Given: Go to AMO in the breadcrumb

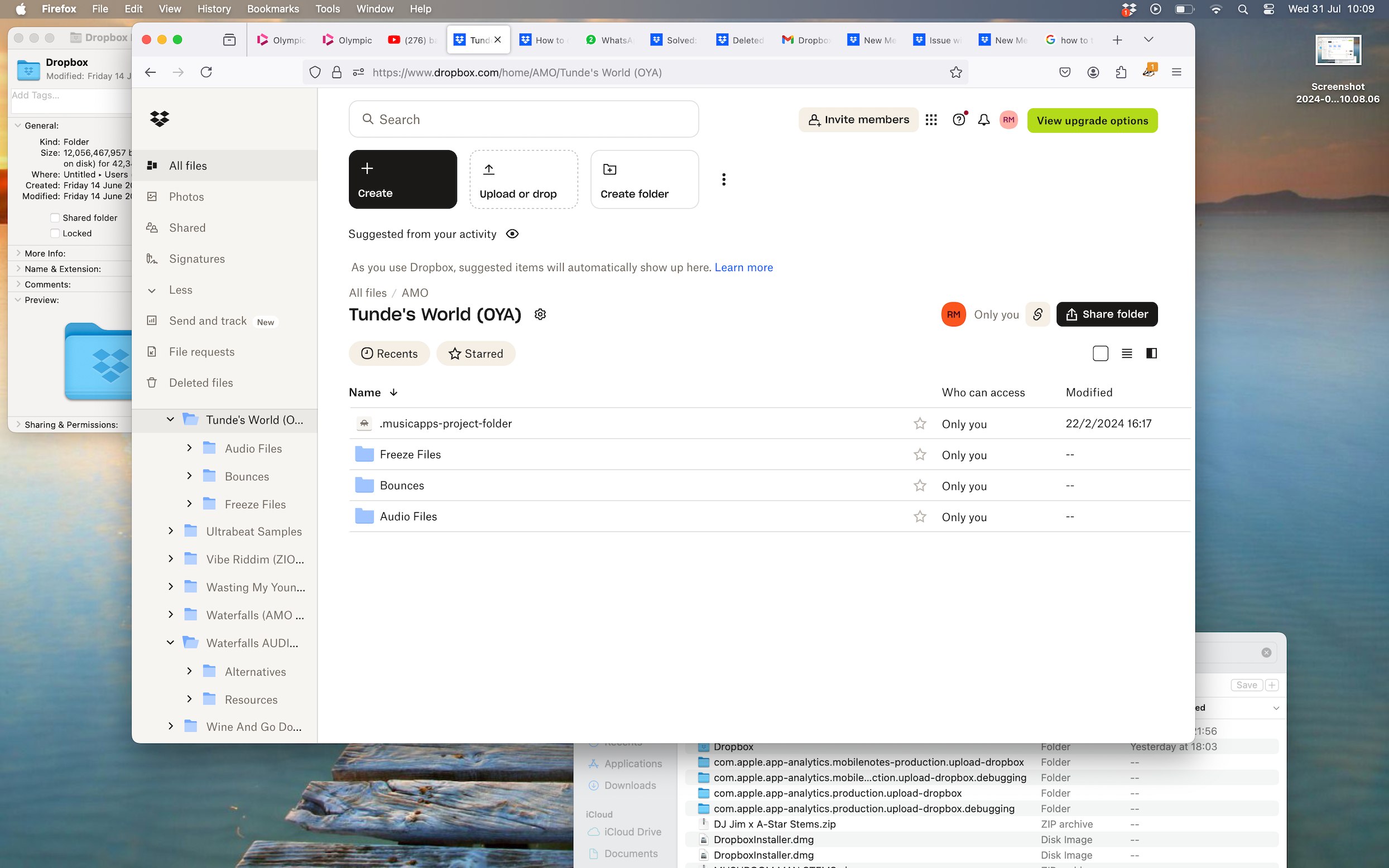Looking at the screenshot, I should point(415,293).
